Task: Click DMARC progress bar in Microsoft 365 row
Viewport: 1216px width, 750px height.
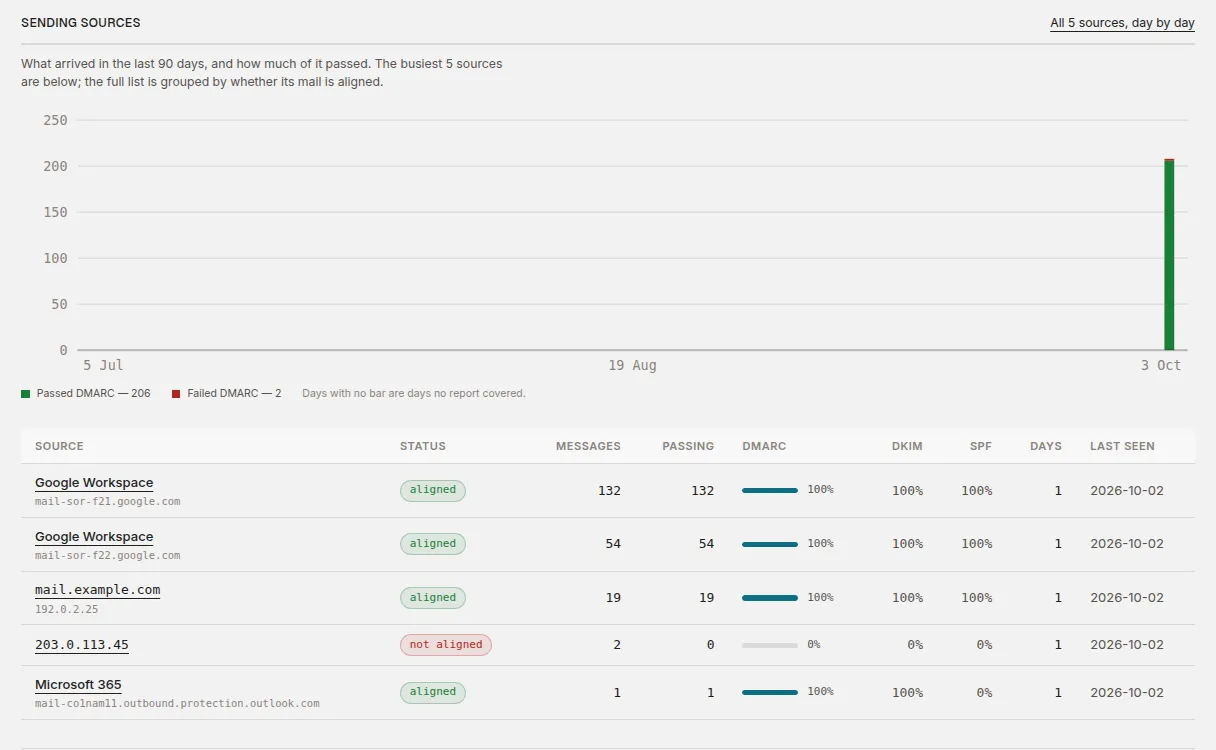Action: point(770,692)
